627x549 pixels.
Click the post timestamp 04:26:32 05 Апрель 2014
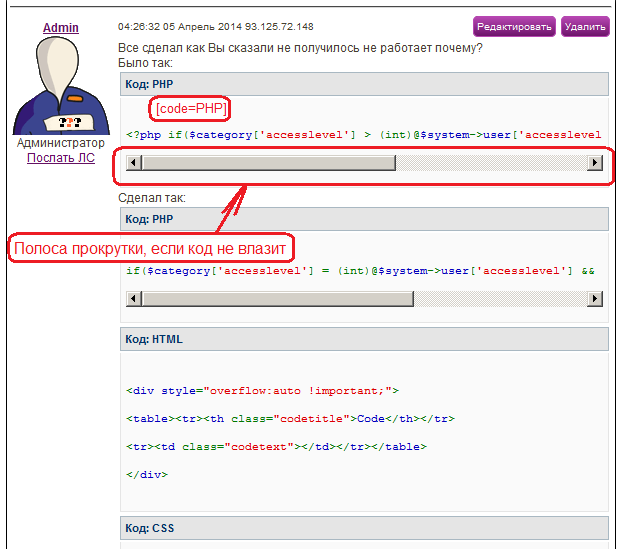[x=180, y=27]
